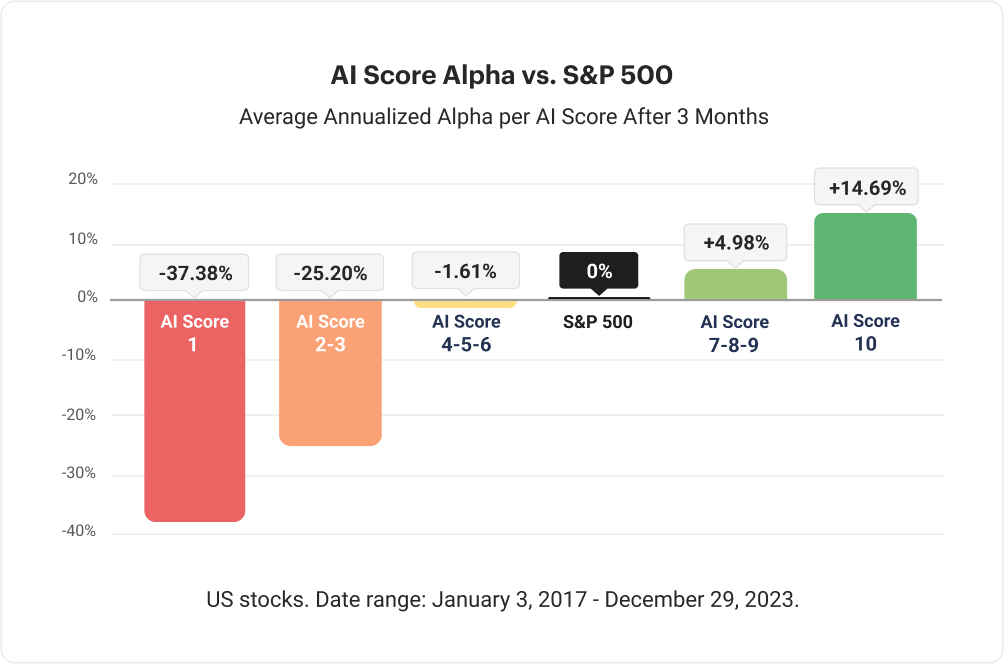Click the -1.61% value tooltip

tap(465, 270)
